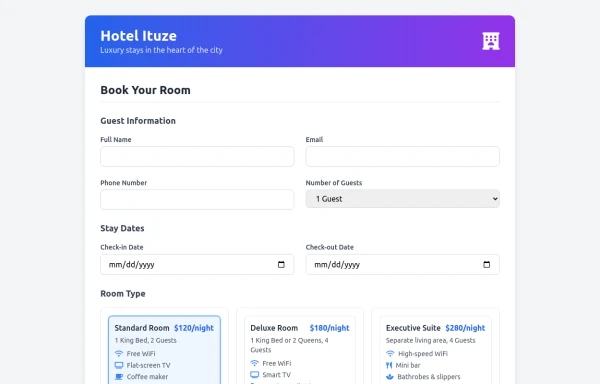The image size is (600, 384).
Task: Click the Guest Information heading
Action: [x=138, y=121]
